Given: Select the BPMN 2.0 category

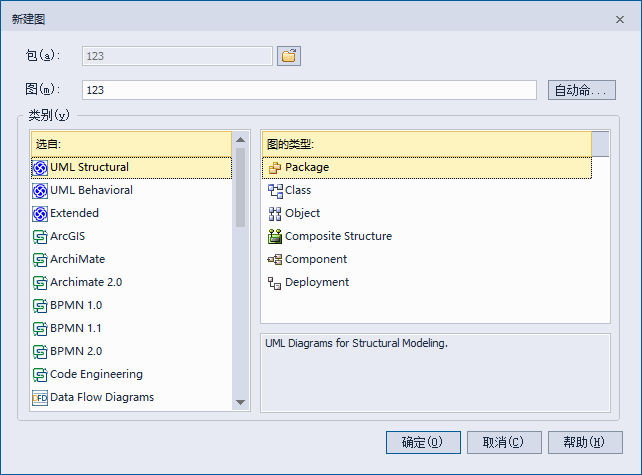Looking at the screenshot, I should (75, 351).
